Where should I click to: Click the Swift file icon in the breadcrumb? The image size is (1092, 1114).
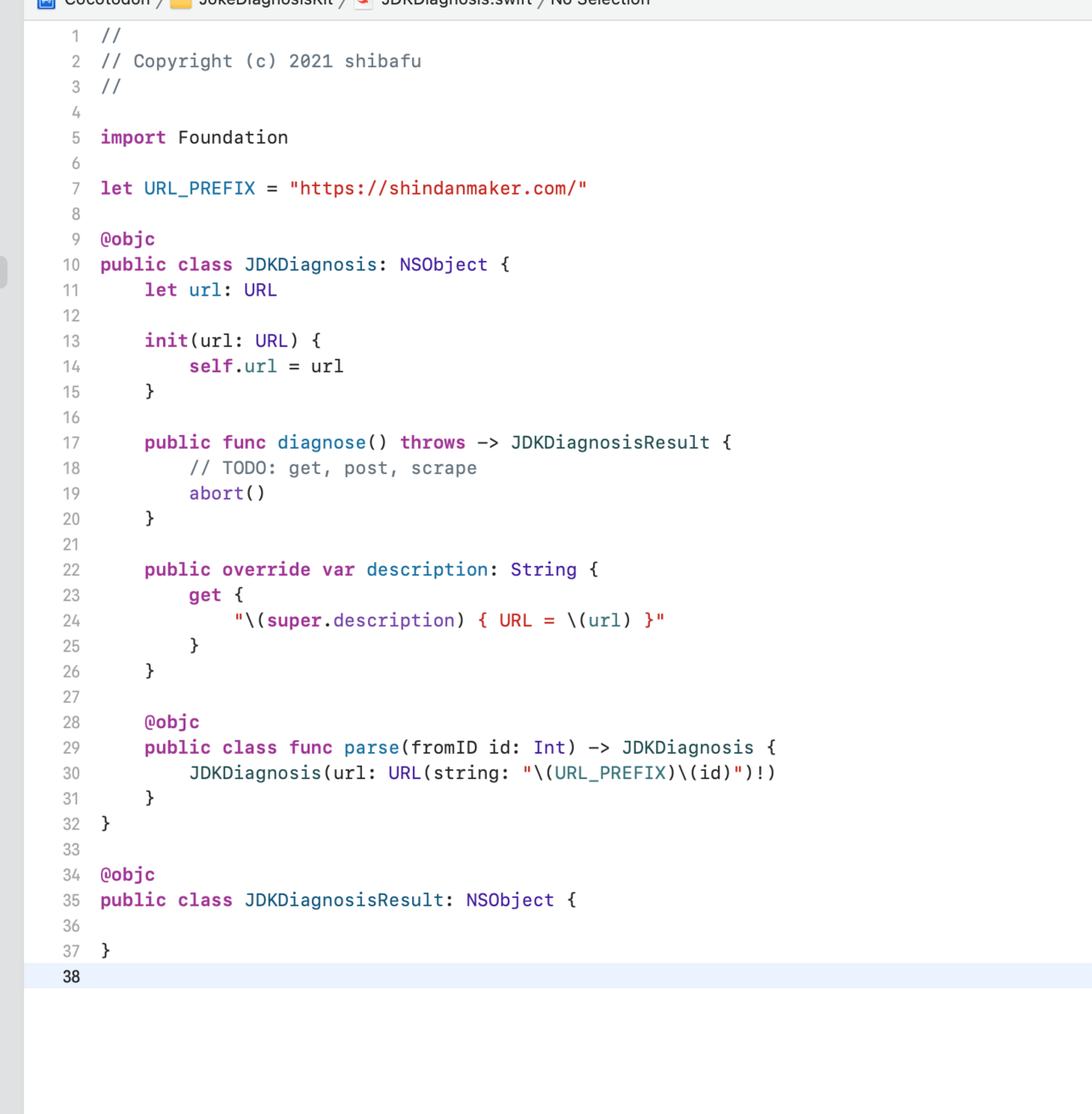(364, 3)
